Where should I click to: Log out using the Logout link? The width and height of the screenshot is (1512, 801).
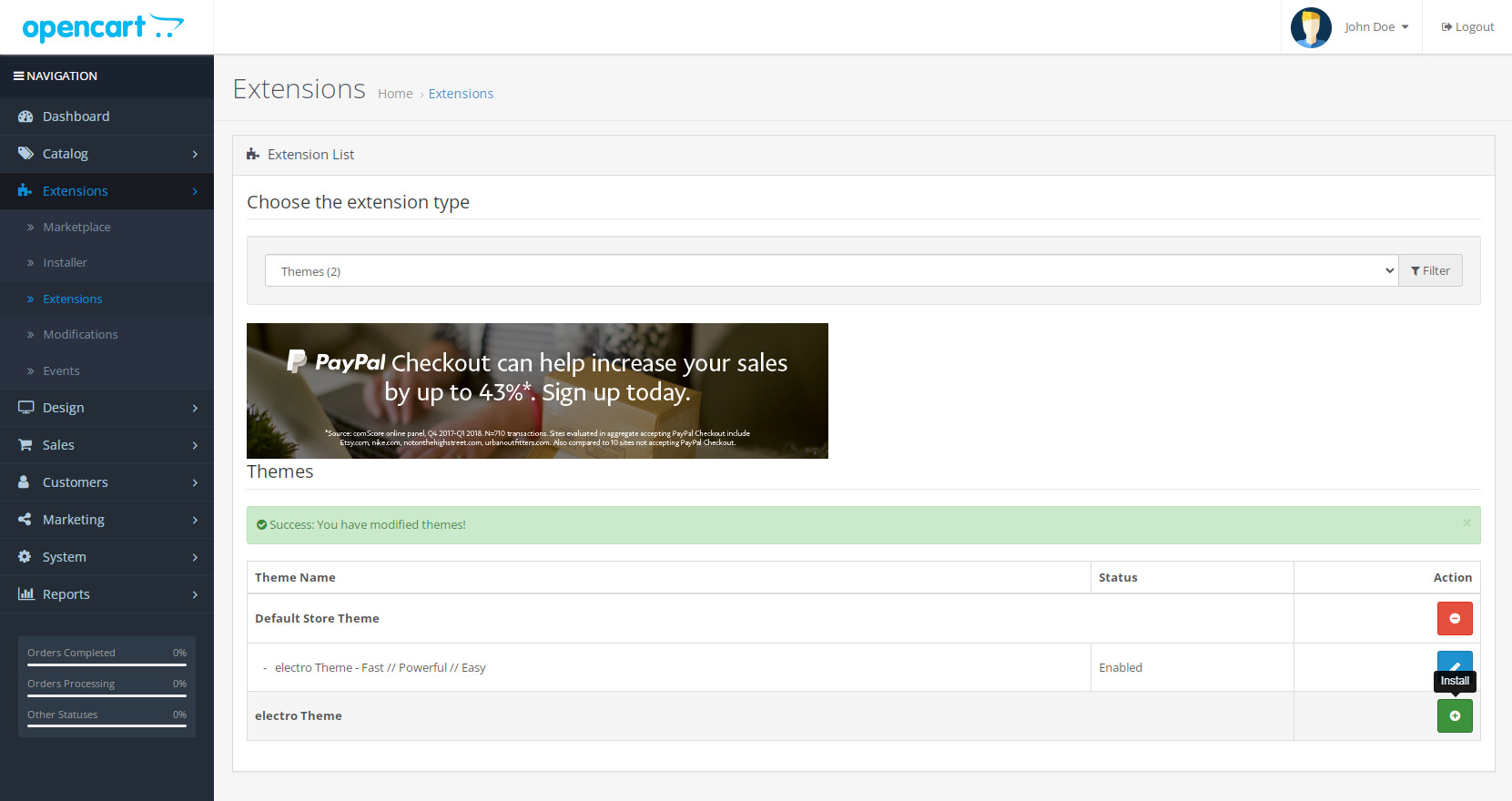[x=1467, y=27]
